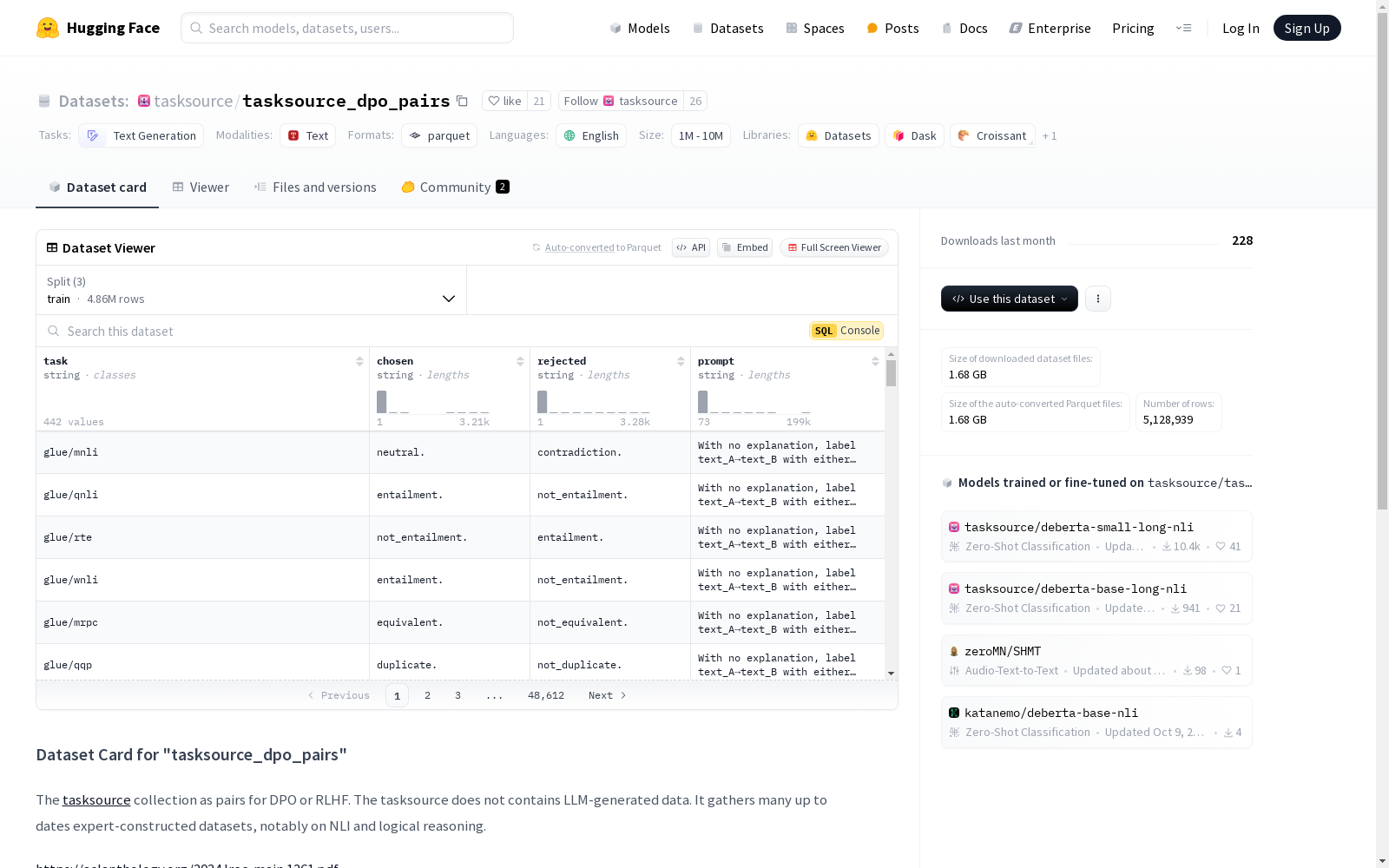
Task: Follow tasksource organization
Action: (621, 101)
